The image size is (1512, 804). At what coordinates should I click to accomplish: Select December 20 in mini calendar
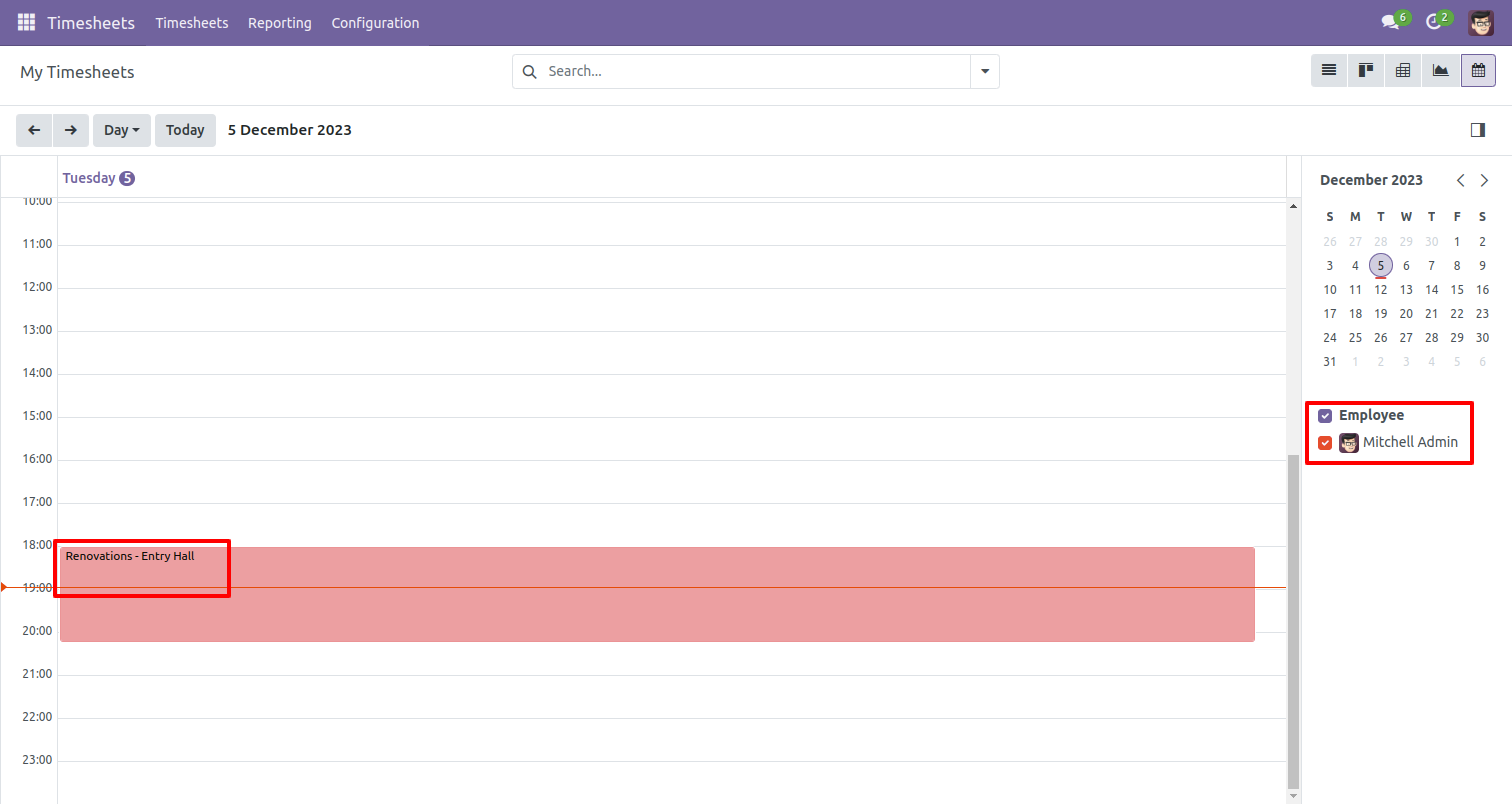coord(1406,314)
